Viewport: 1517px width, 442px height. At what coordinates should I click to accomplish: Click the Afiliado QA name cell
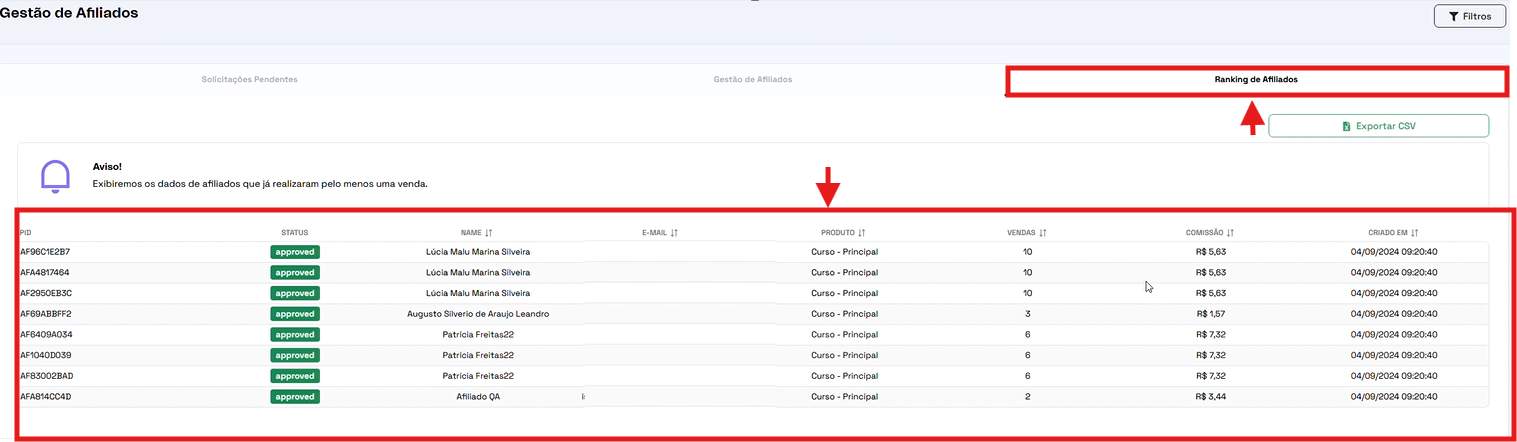(x=478, y=397)
